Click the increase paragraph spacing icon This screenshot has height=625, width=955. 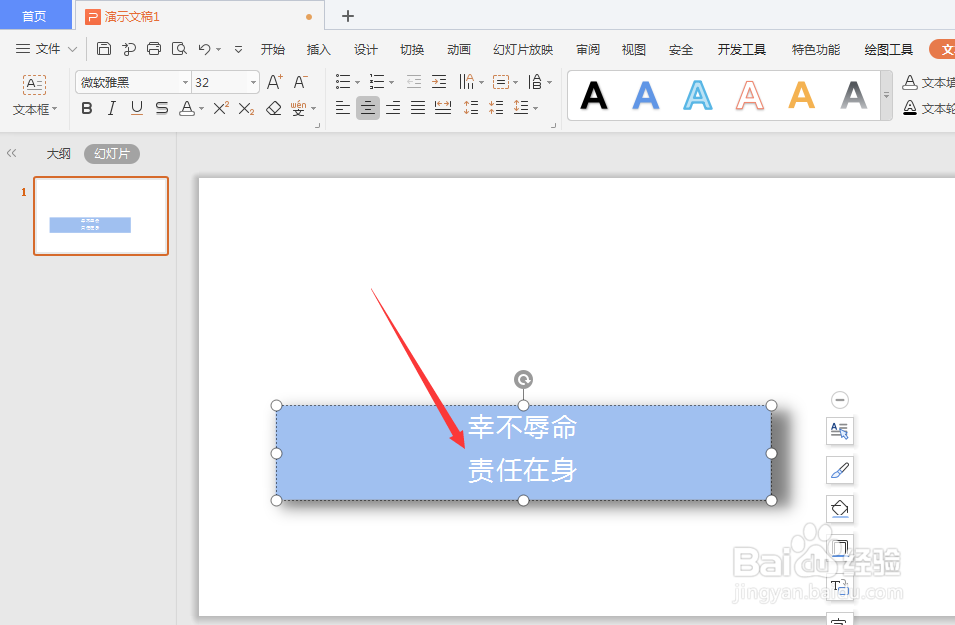(471, 108)
